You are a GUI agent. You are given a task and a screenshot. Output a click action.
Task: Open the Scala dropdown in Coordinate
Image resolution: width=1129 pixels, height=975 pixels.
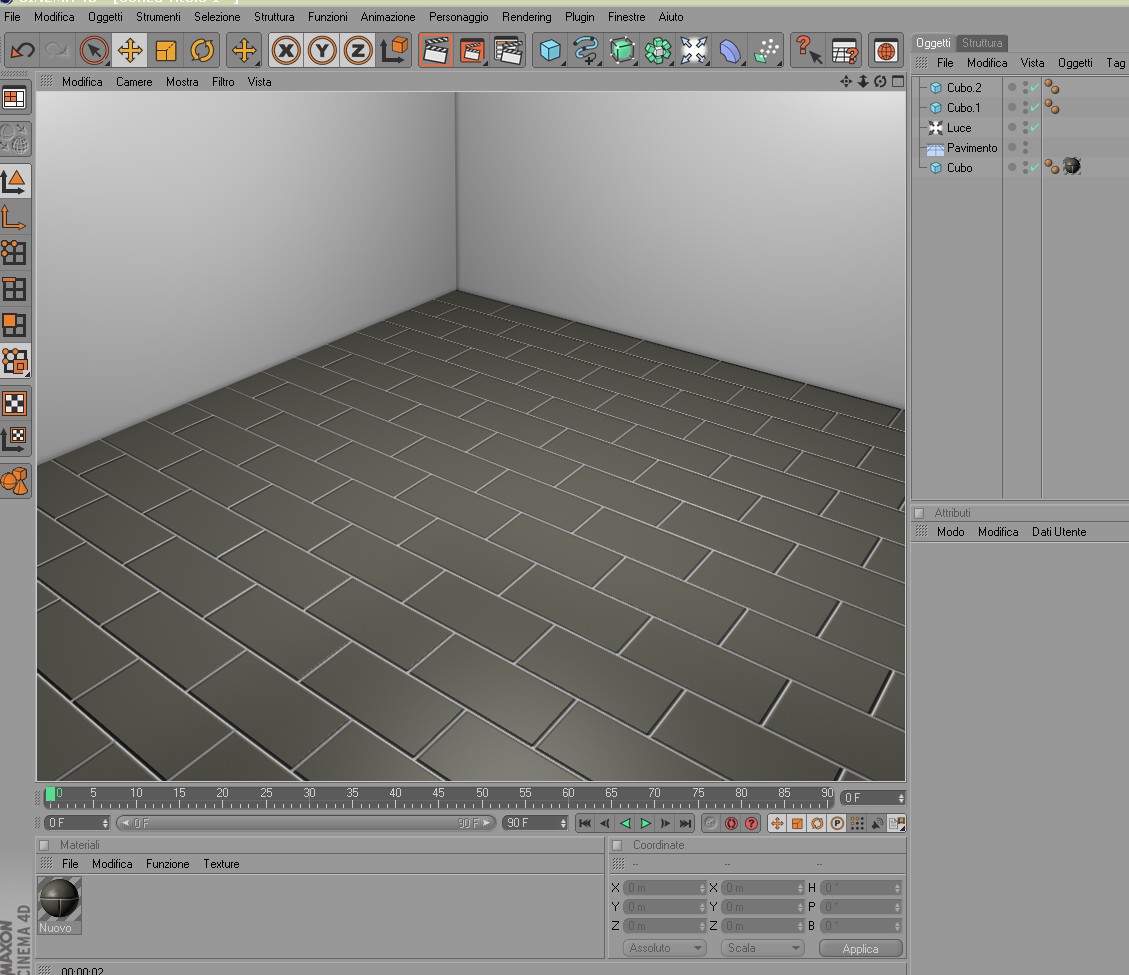[x=763, y=948]
